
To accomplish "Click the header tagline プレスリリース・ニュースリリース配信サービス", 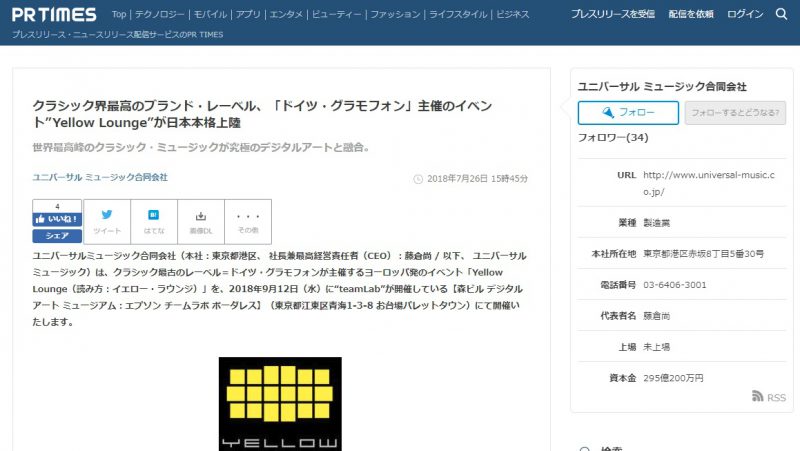I will [x=117, y=35].
